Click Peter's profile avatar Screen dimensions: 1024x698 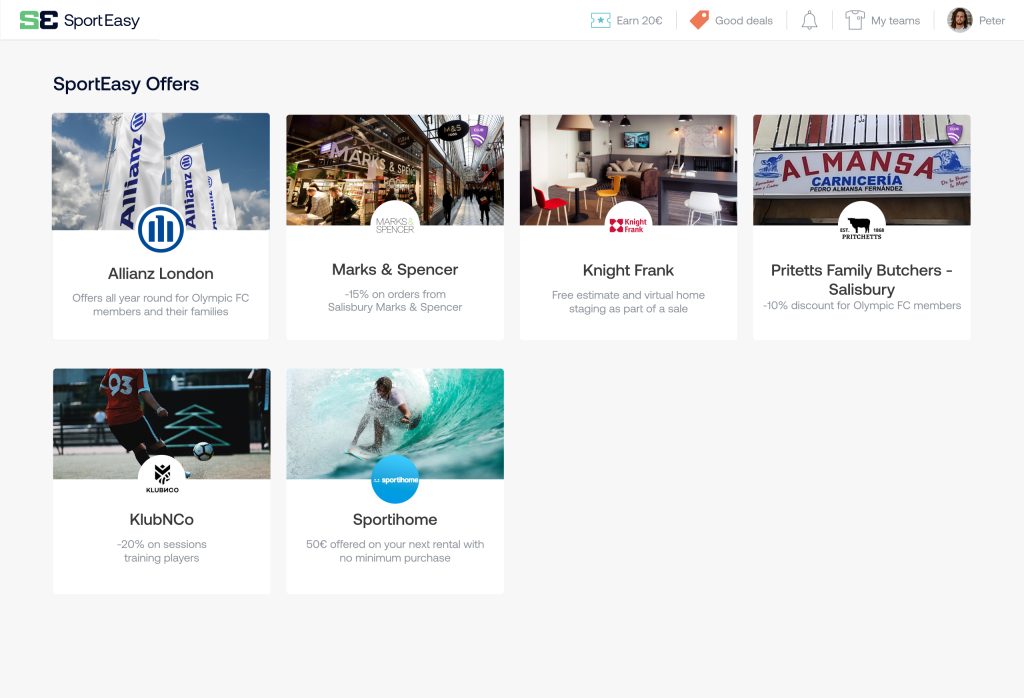(x=959, y=20)
